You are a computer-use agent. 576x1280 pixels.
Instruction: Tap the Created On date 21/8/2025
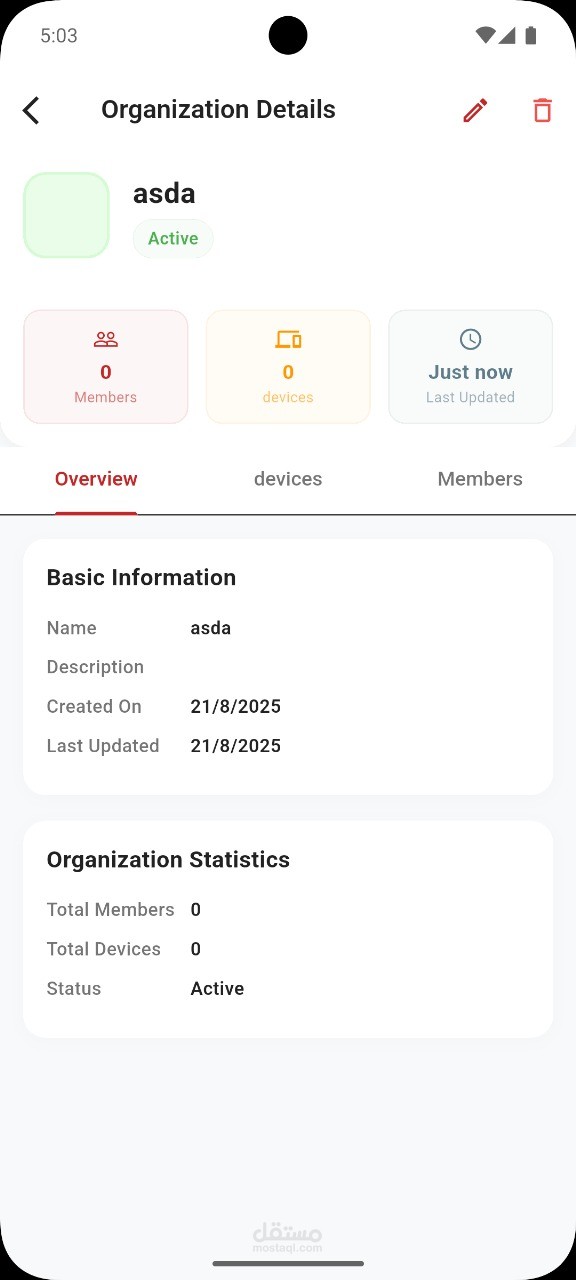point(236,707)
